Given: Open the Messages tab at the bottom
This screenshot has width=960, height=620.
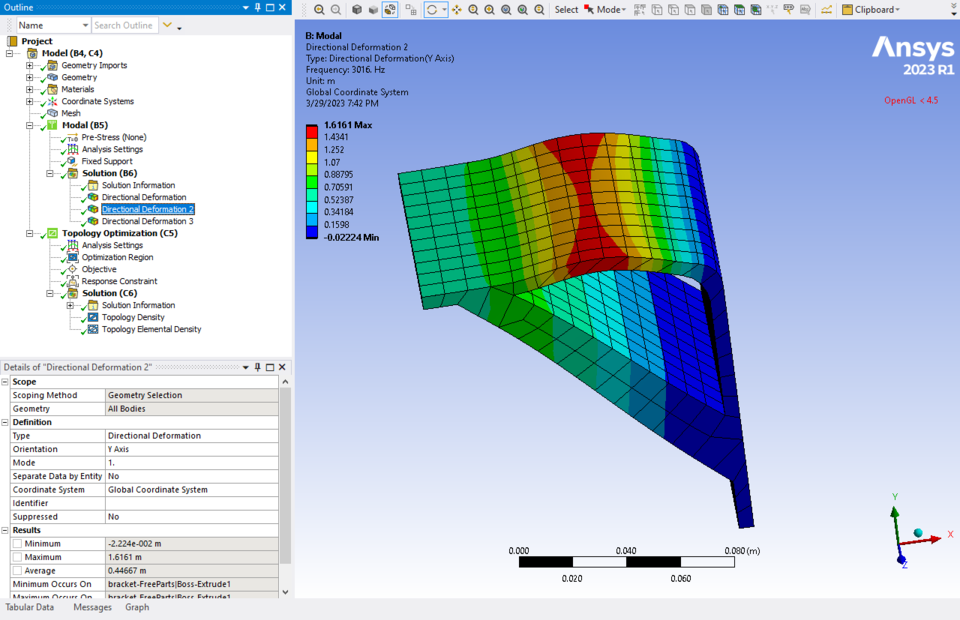Looking at the screenshot, I should 92,607.
